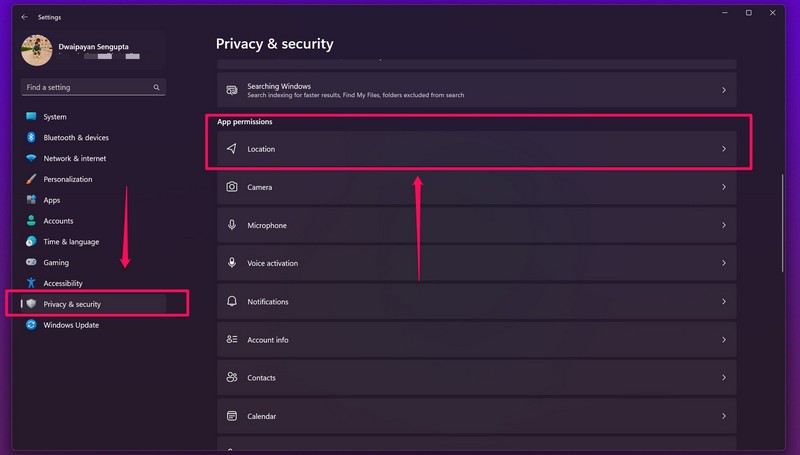Click the search magnifier icon

(x=156, y=88)
